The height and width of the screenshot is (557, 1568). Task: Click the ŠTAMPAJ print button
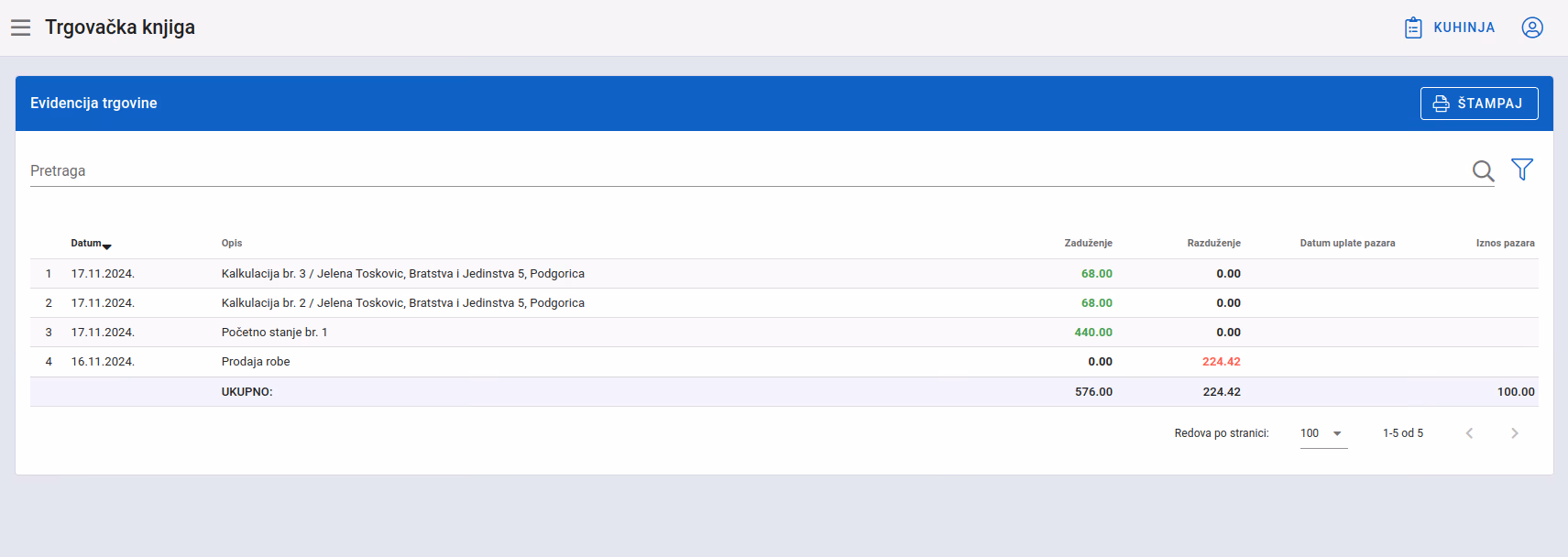click(x=1479, y=104)
